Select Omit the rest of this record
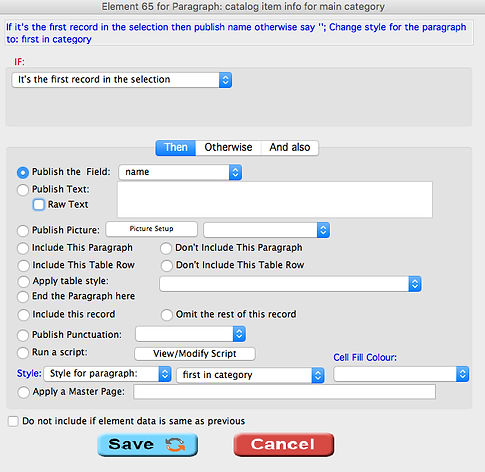 pos(166,315)
